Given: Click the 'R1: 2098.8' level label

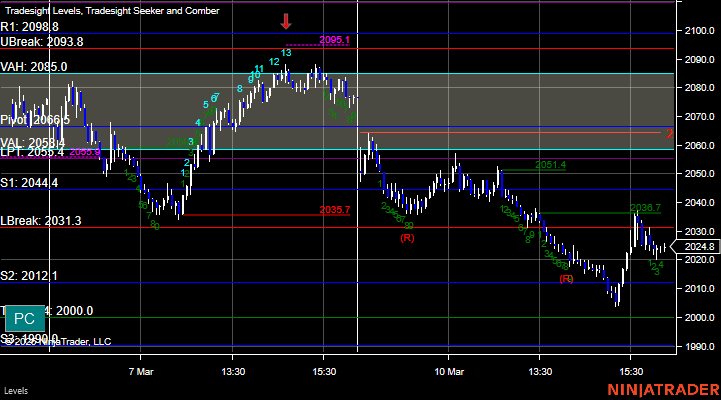Looking at the screenshot, I should (x=29, y=27).
